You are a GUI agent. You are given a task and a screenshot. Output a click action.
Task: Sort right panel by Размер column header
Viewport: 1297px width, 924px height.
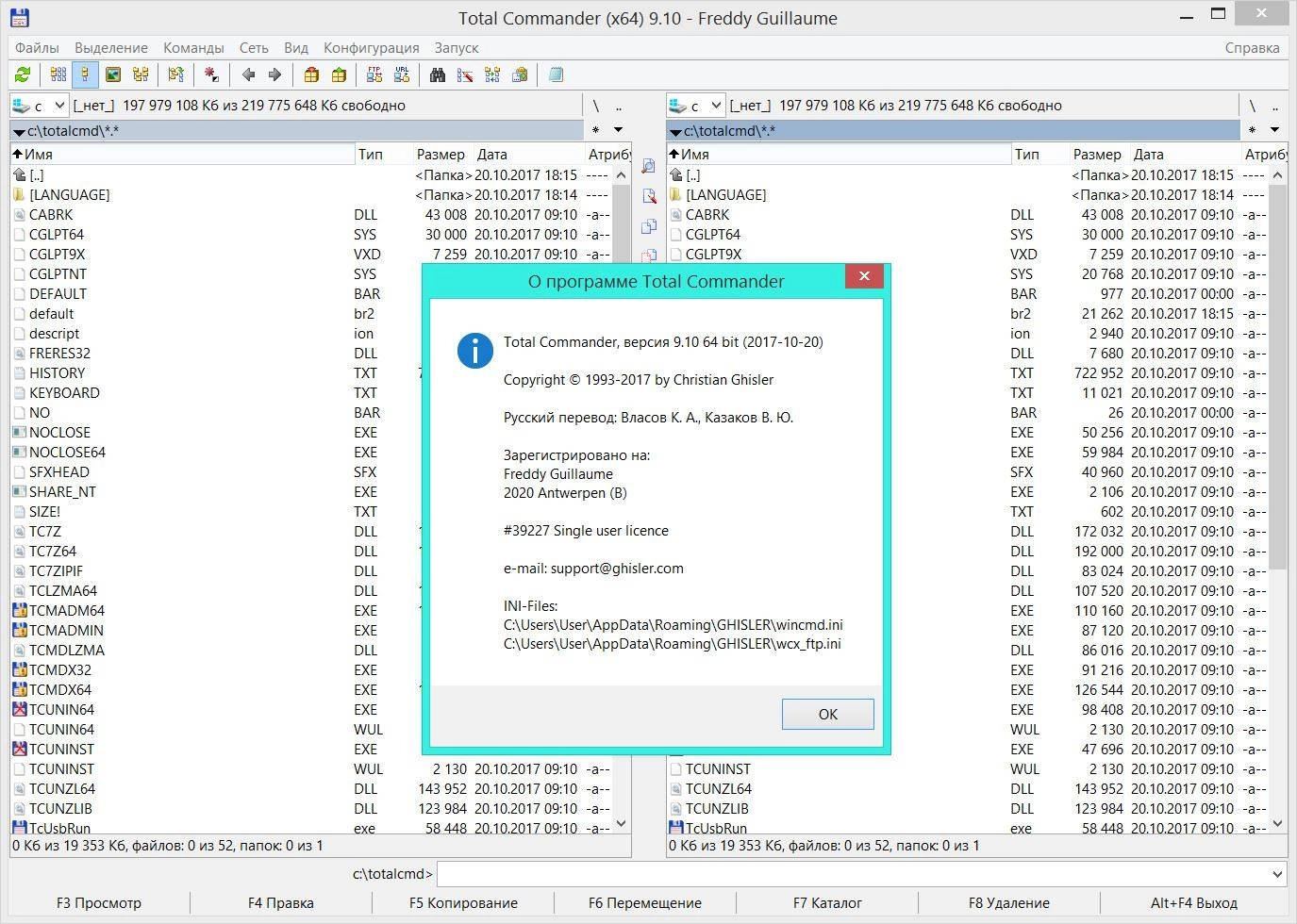[1098, 154]
